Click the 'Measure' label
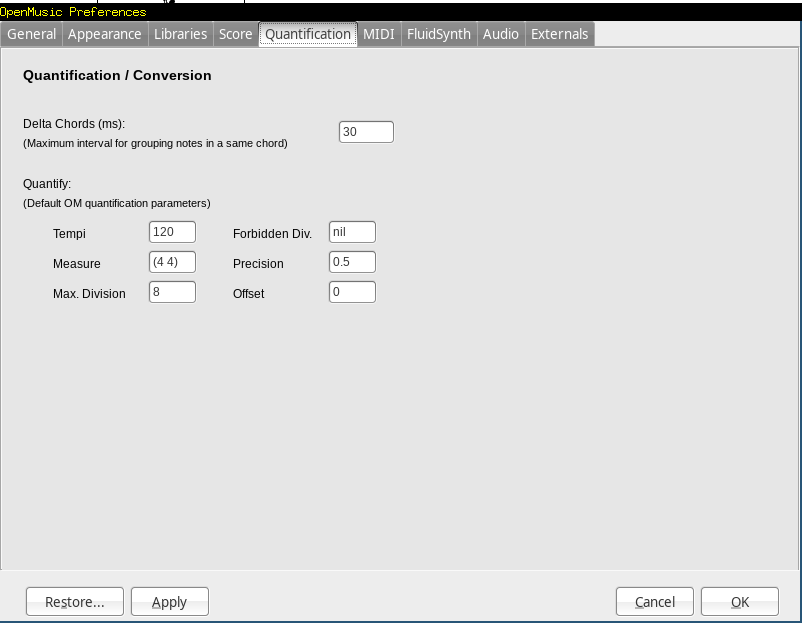 pyautogui.click(x=77, y=264)
